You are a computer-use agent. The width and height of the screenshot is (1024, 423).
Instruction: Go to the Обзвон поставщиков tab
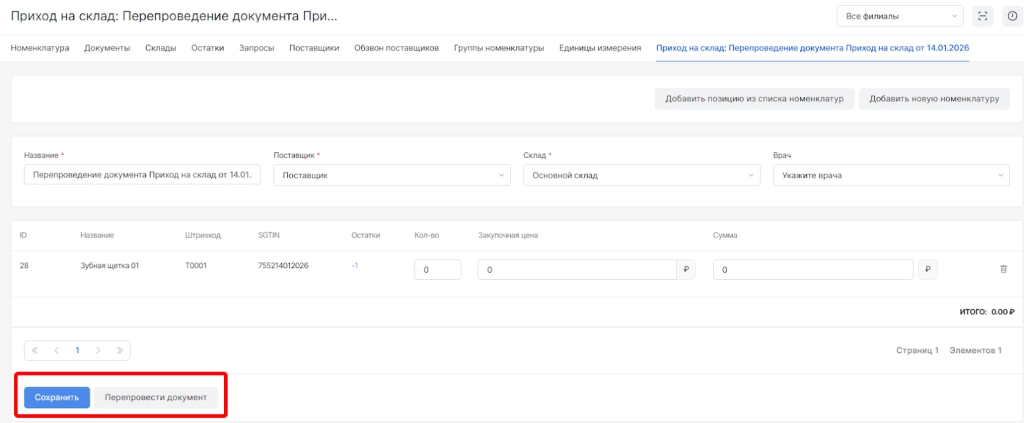pos(396,48)
